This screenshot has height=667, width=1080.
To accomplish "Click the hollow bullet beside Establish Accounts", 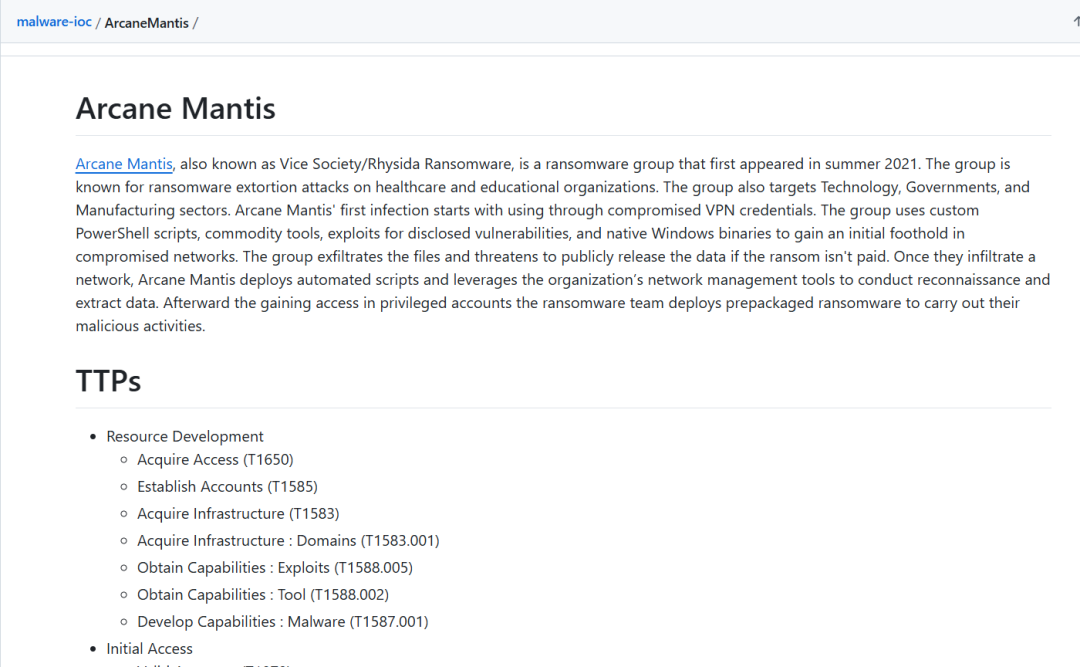I will [124, 487].
